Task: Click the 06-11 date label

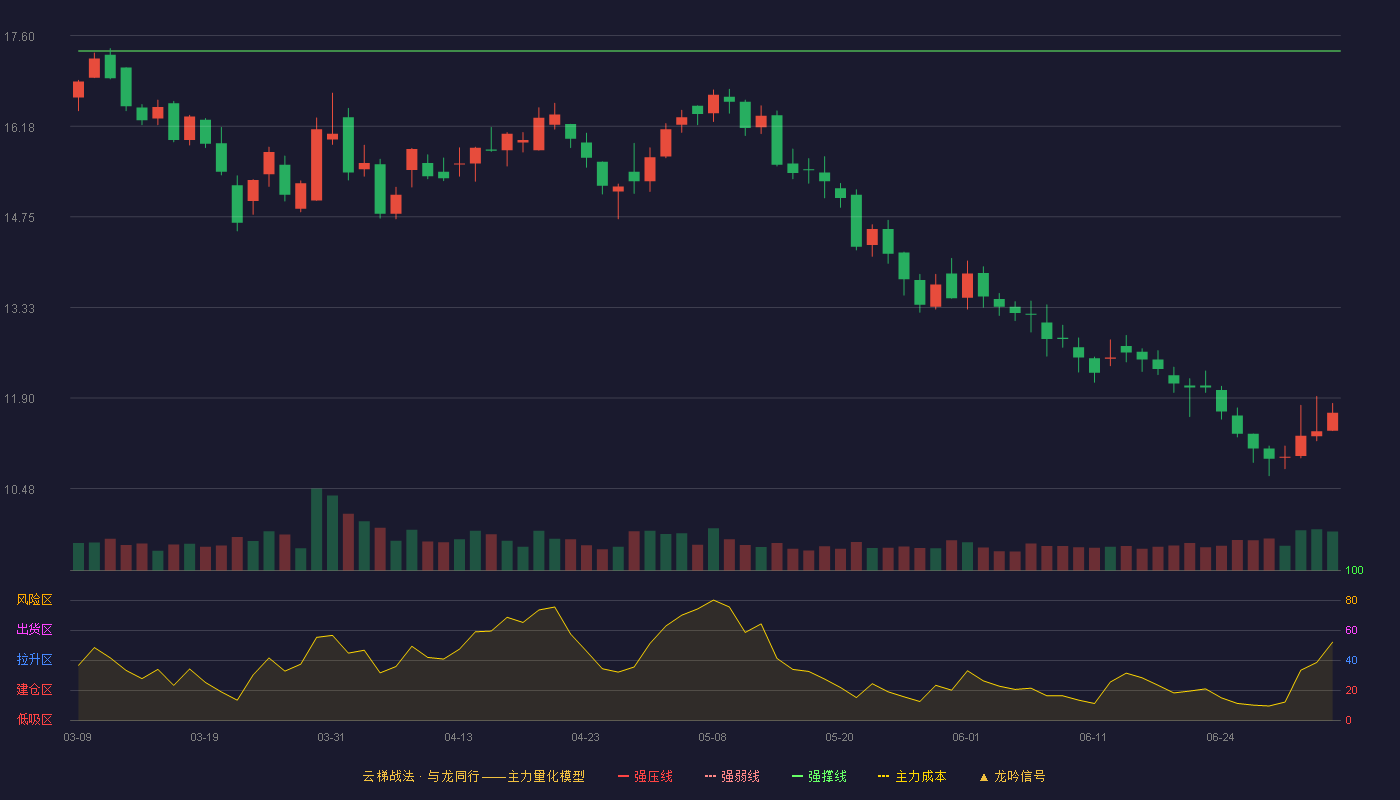Action: point(1093,737)
